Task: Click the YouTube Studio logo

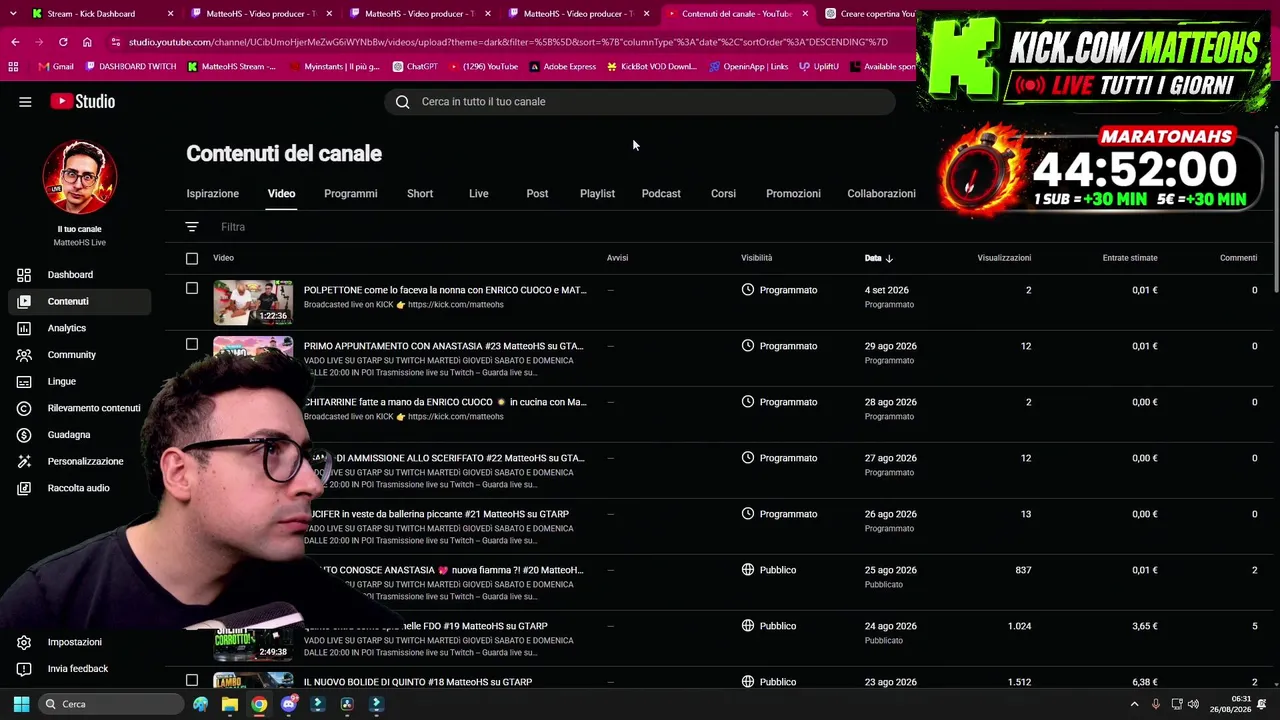Action: [x=83, y=101]
